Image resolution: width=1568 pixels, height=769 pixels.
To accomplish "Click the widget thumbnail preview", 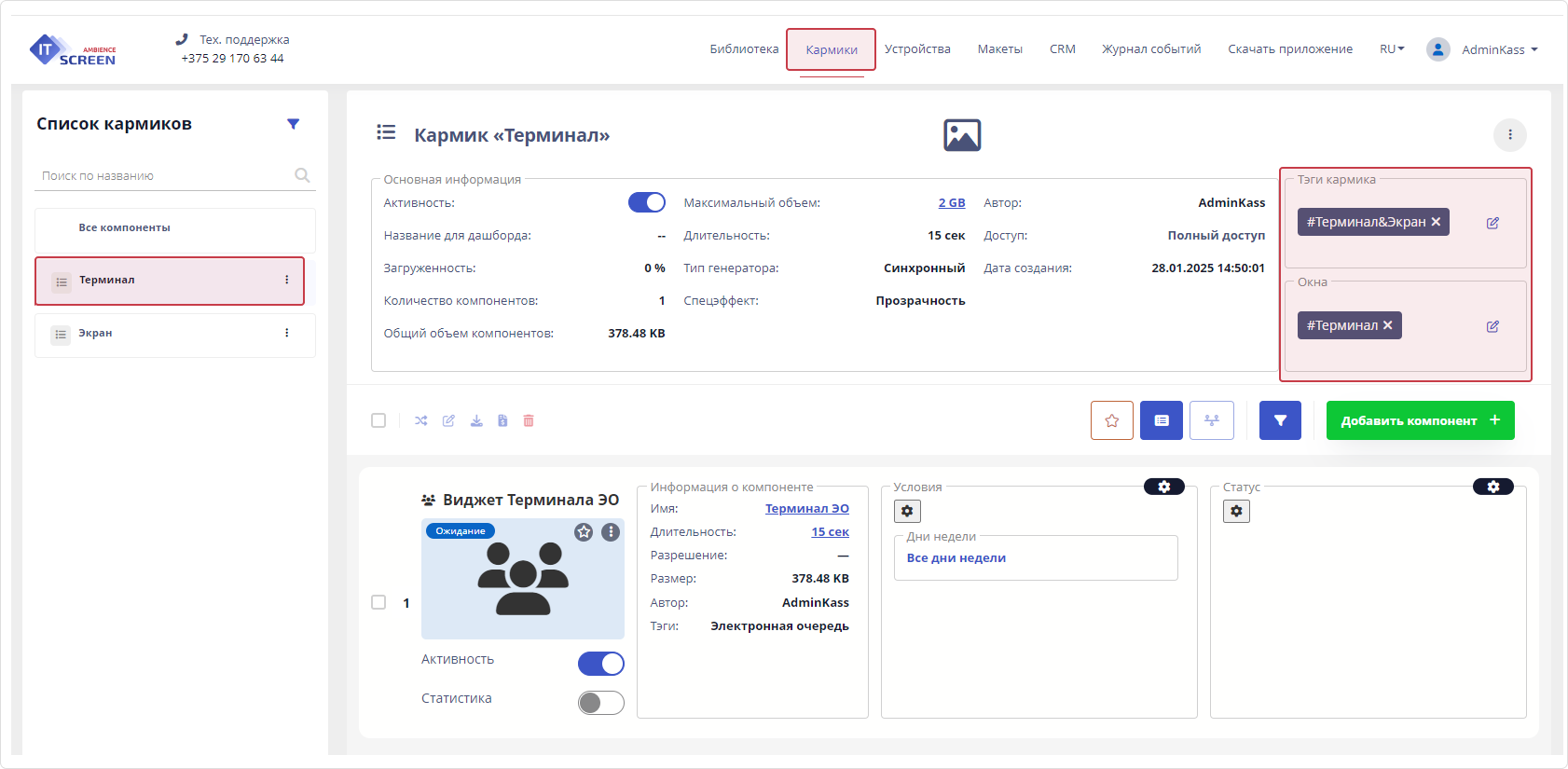I will (523, 579).
